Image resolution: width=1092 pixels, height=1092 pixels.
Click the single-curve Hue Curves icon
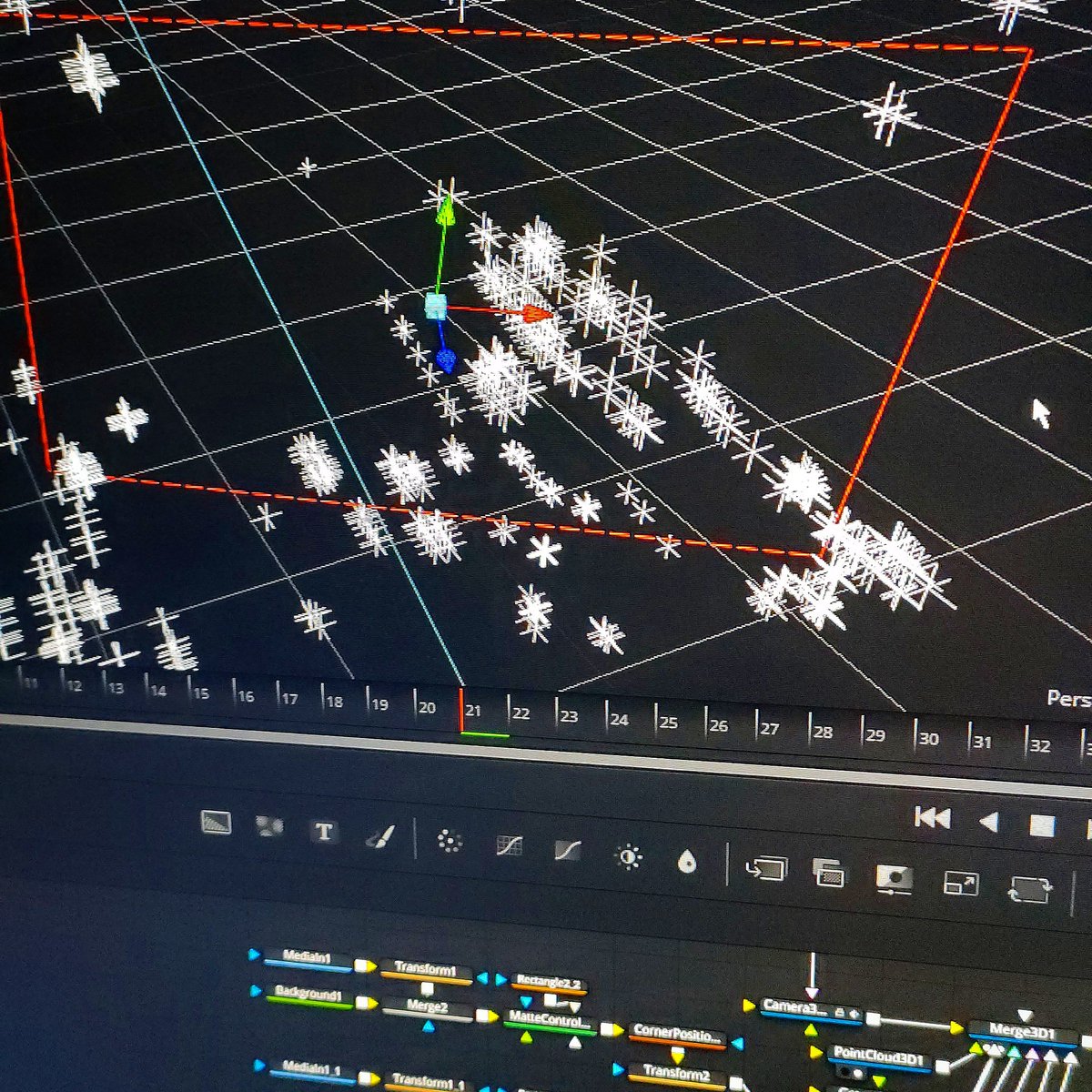(568, 851)
